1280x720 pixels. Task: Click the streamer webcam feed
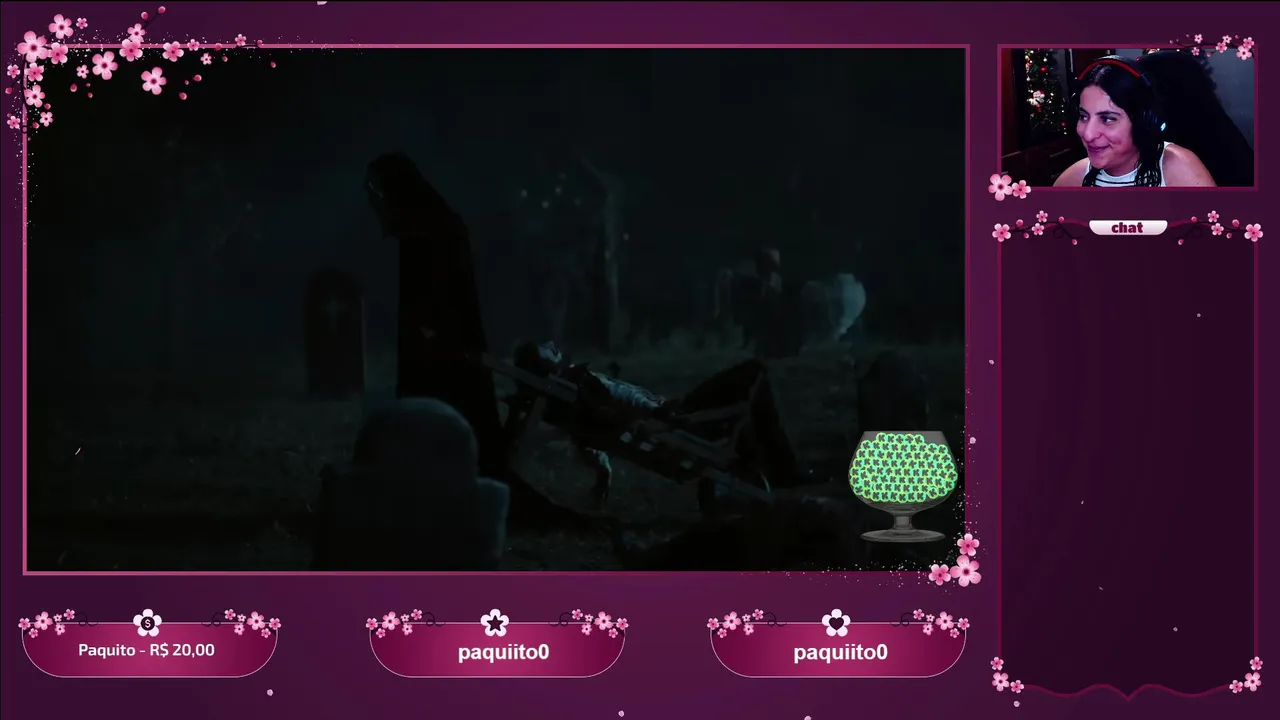tap(1127, 117)
